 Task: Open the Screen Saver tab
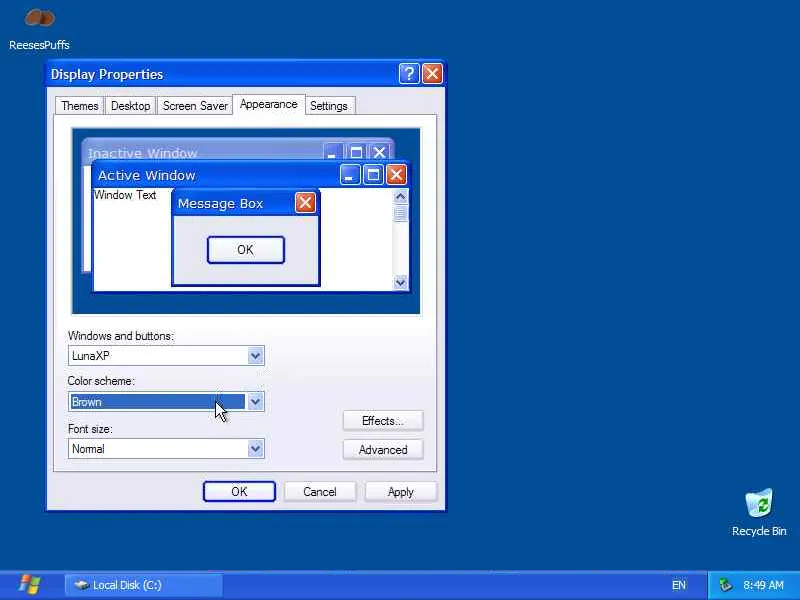195,106
